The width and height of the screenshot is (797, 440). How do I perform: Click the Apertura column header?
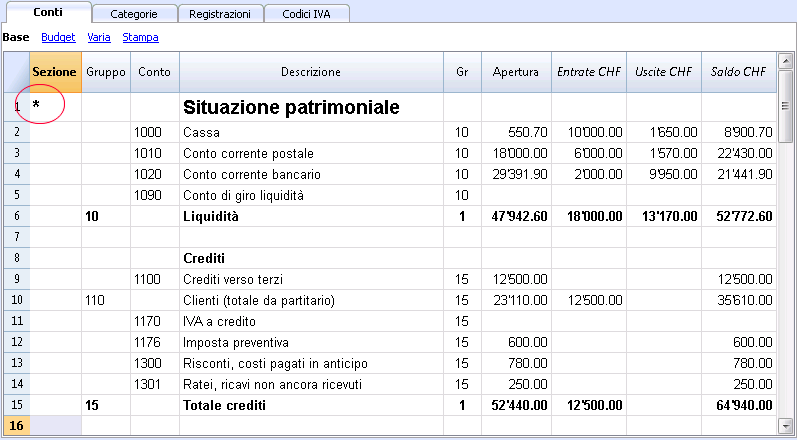tap(516, 72)
